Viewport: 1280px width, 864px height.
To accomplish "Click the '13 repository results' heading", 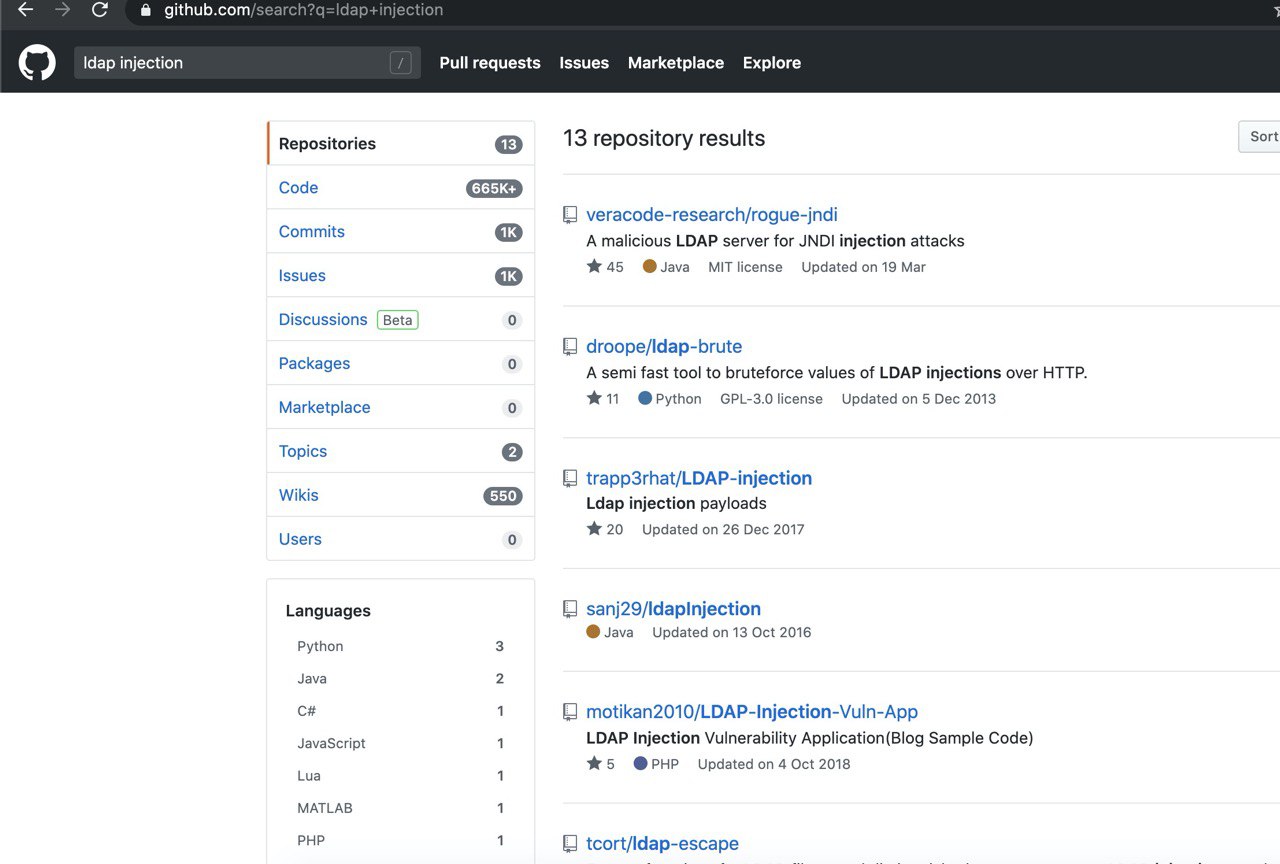I will [664, 138].
